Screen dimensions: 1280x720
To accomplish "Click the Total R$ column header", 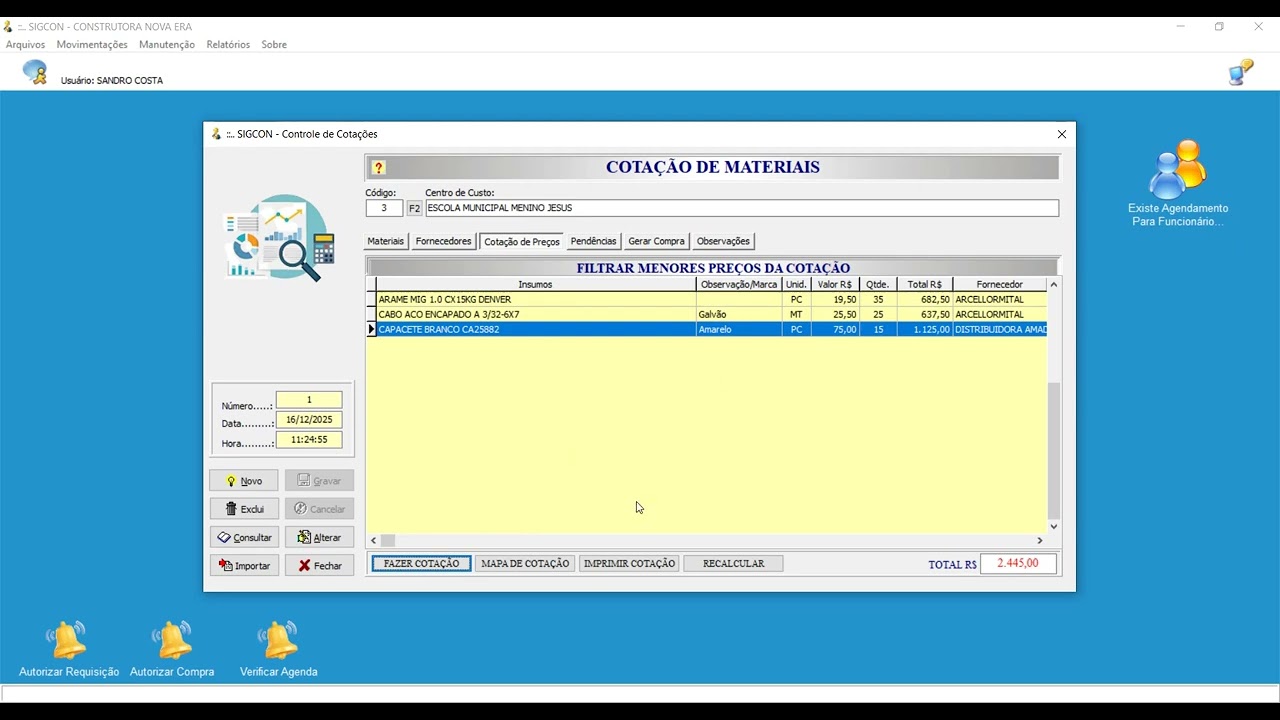I will point(925,285).
